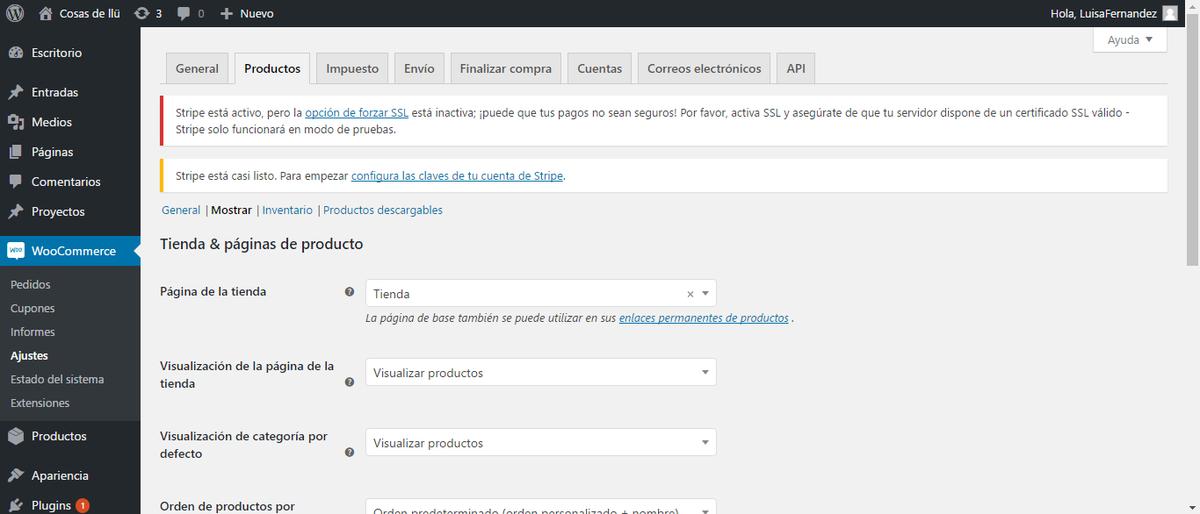Click help icon for Visualización de categoría

click(x=349, y=452)
